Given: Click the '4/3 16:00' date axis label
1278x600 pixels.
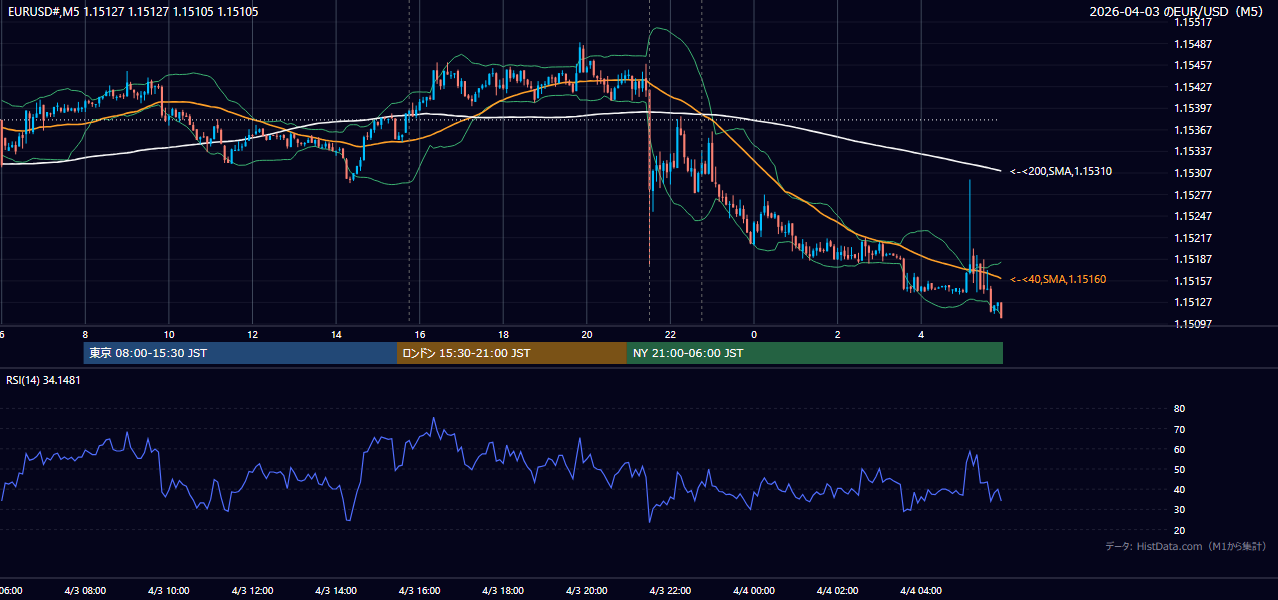Looking at the screenshot, I should click(x=419, y=591).
